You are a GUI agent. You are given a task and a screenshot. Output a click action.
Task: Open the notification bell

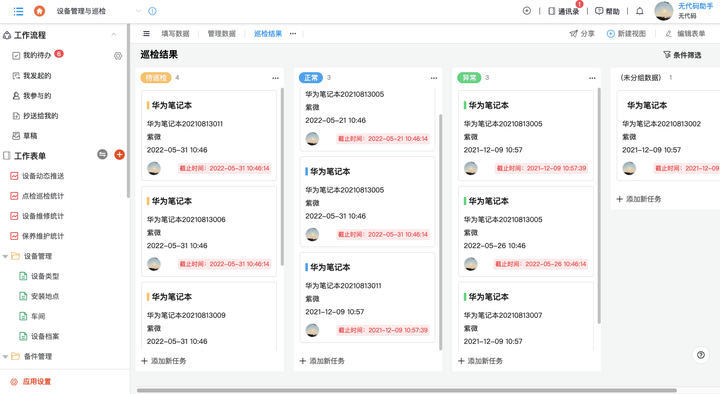[x=640, y=11]
